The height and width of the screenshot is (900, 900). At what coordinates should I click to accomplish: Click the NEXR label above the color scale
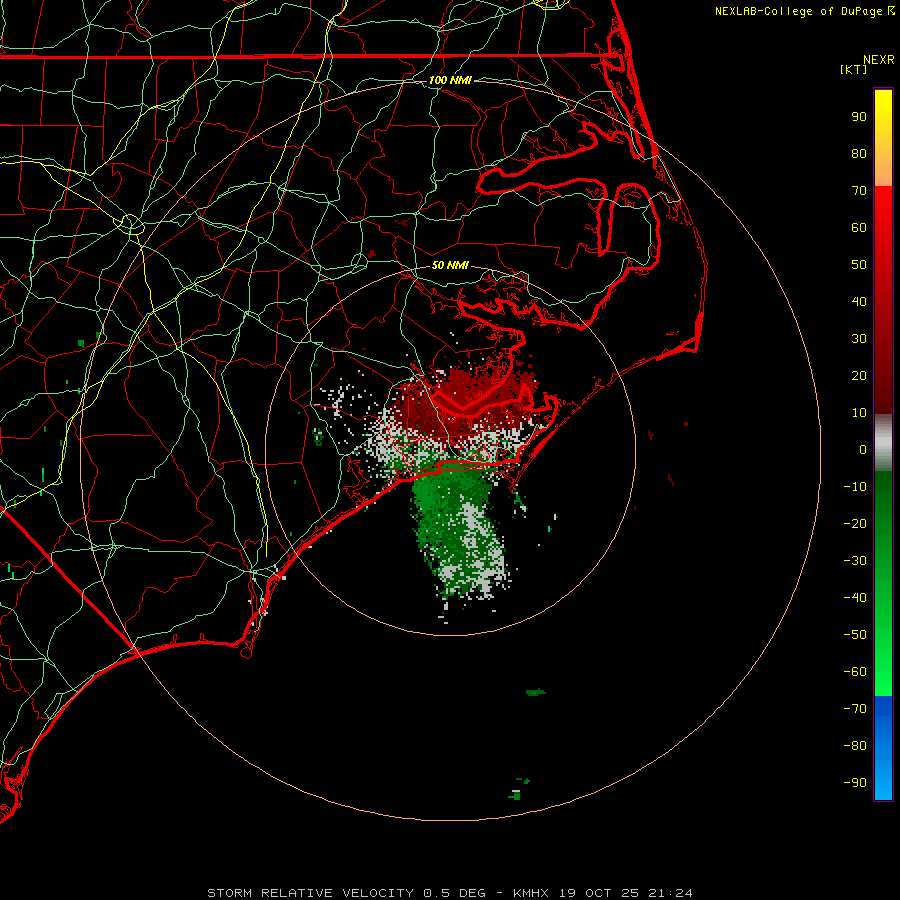(x=878, y=60)
